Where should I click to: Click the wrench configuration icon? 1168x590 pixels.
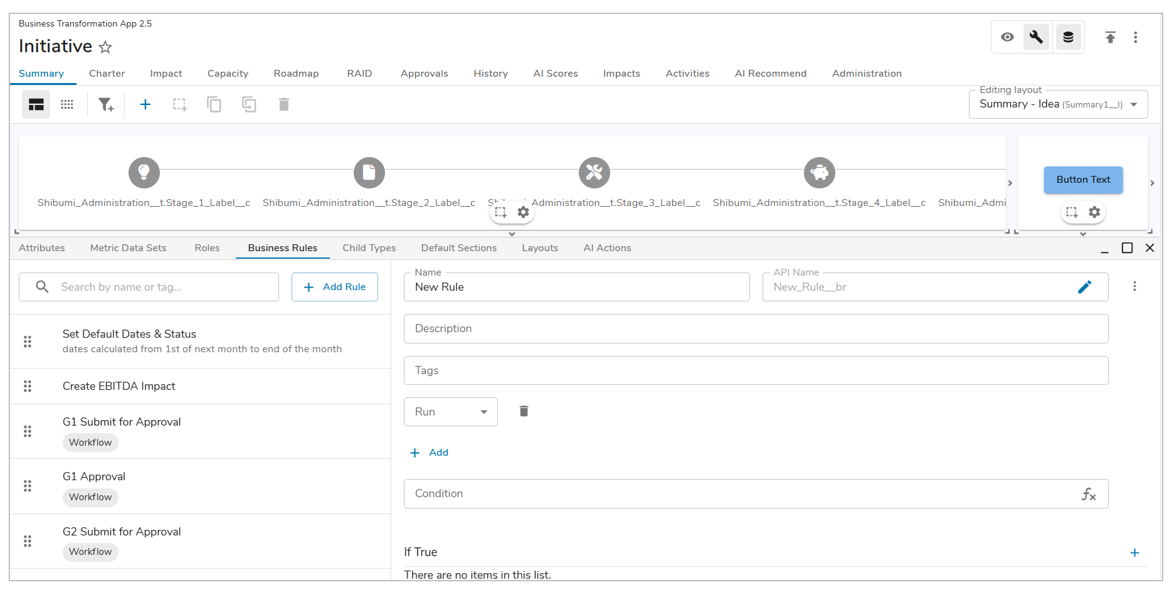(1036, 37)
